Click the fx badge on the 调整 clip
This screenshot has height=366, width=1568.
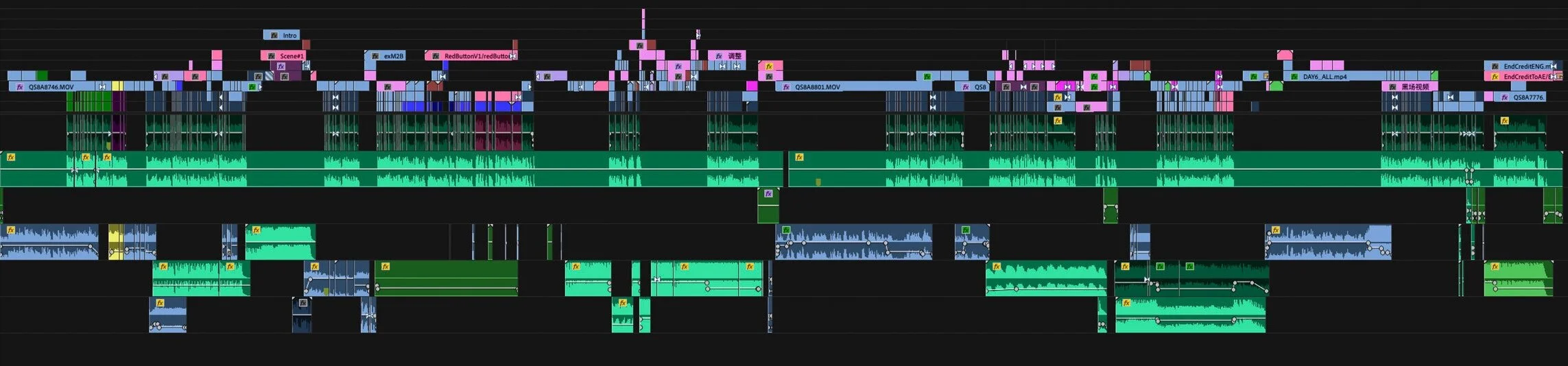(719, 56)
